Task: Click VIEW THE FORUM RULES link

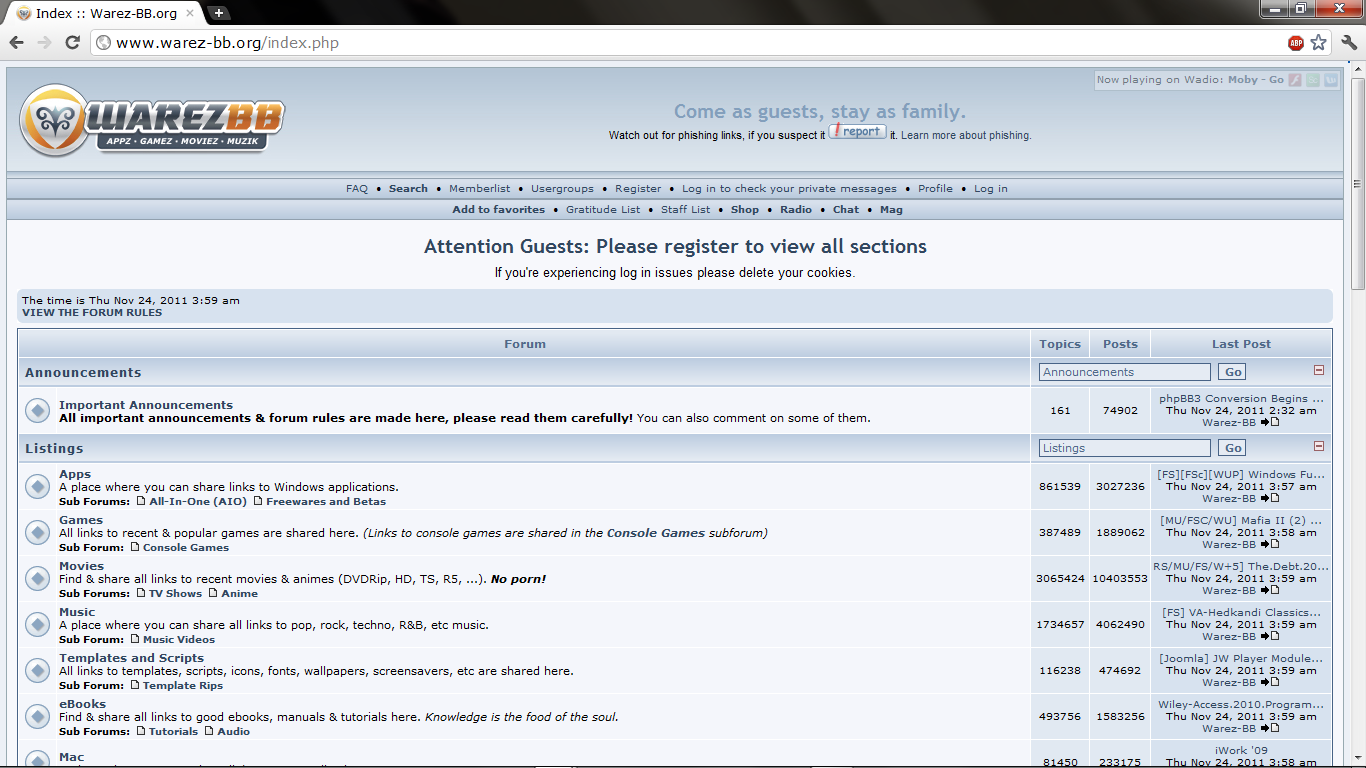Action: click(92, 313)
